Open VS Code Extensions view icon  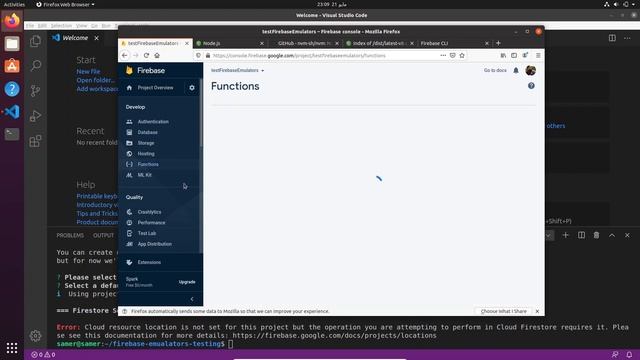(x=36, y=141)
